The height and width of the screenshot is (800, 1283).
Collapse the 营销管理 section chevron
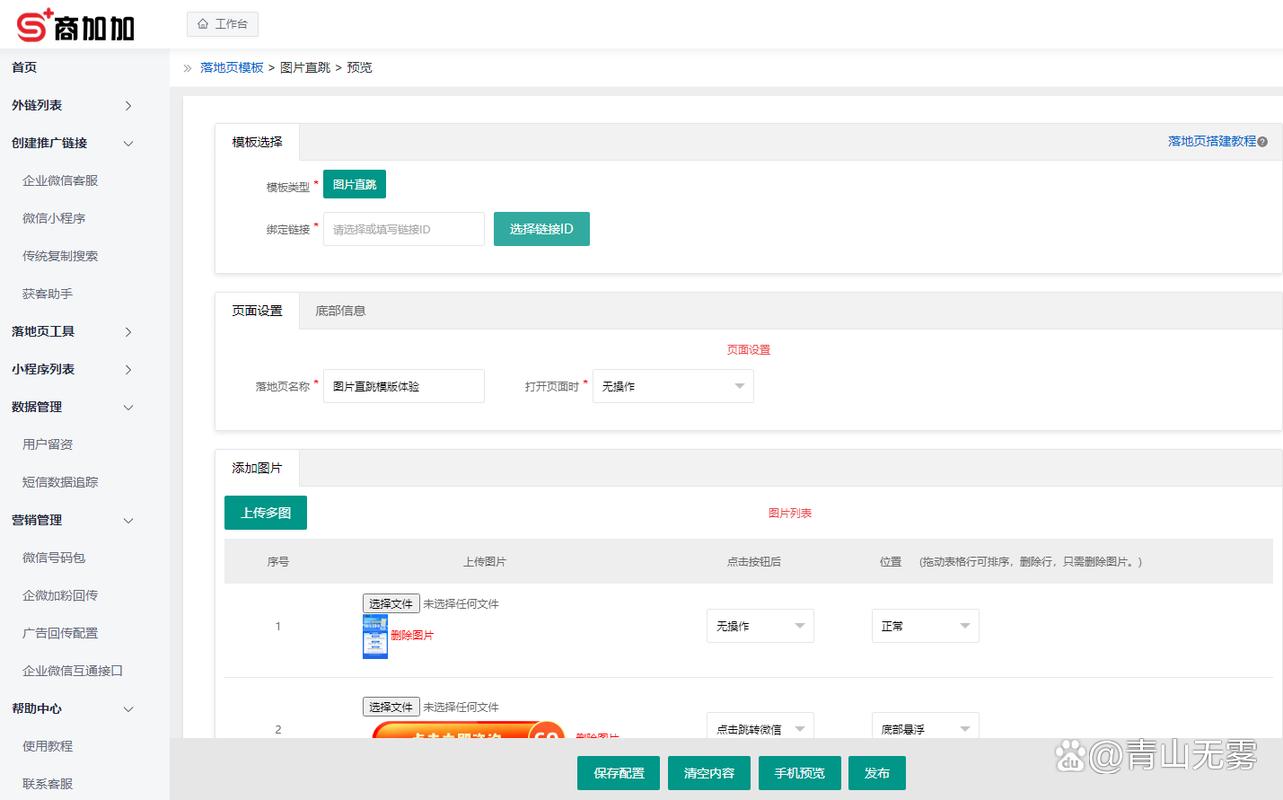tap(128, 520)
